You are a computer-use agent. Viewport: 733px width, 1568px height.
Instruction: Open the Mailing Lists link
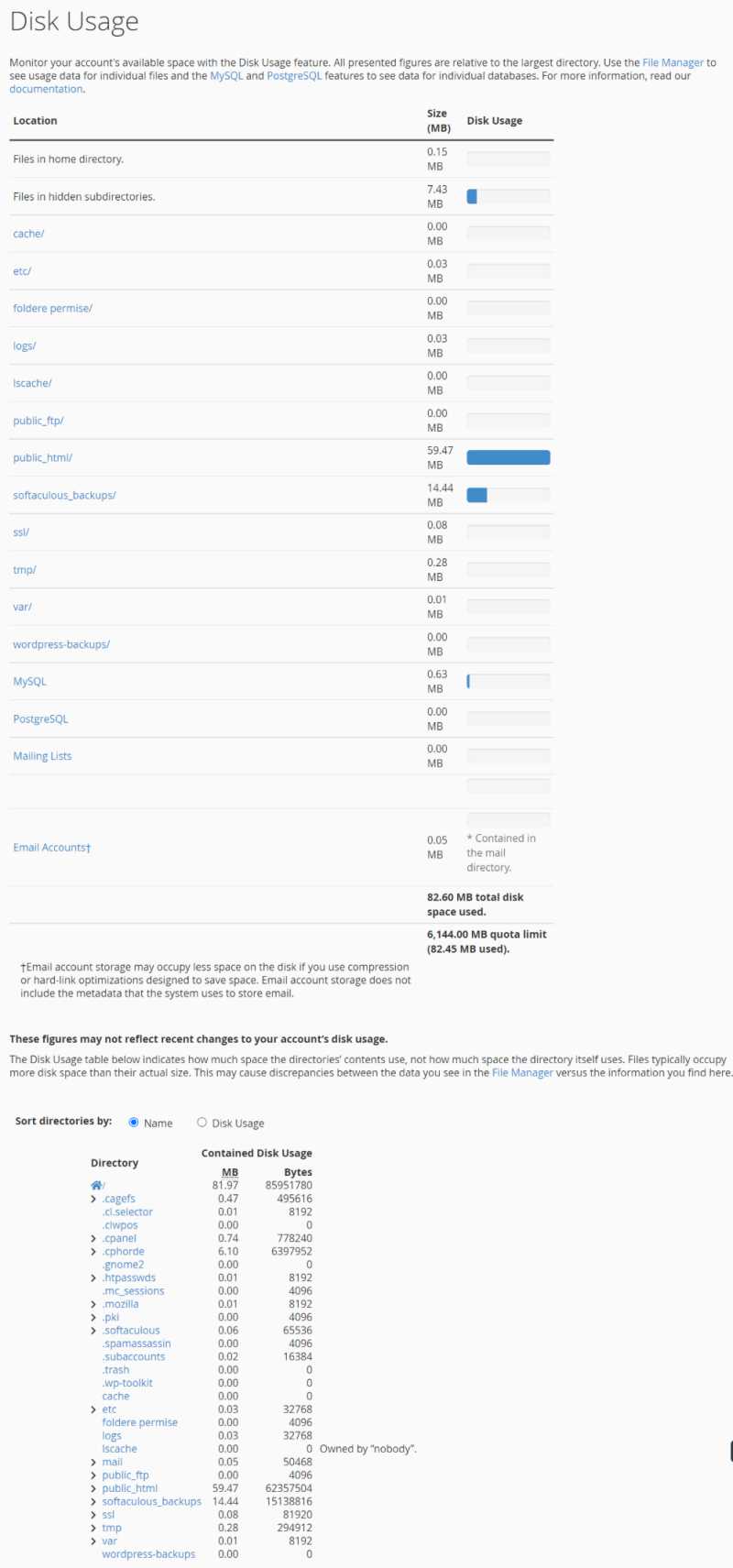tap(42, 756)
